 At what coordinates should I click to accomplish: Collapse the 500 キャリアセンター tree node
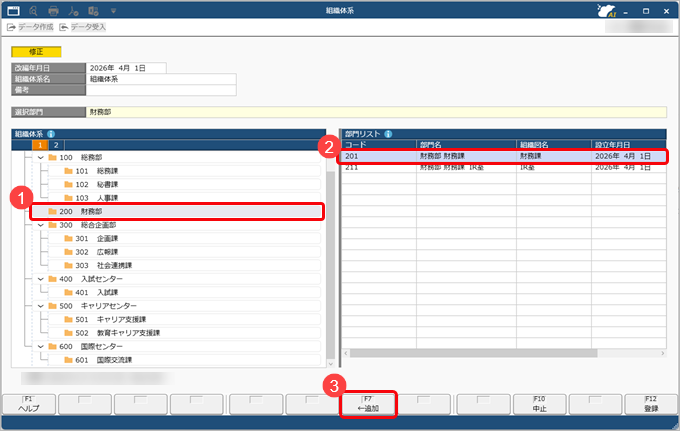(41, 305)
